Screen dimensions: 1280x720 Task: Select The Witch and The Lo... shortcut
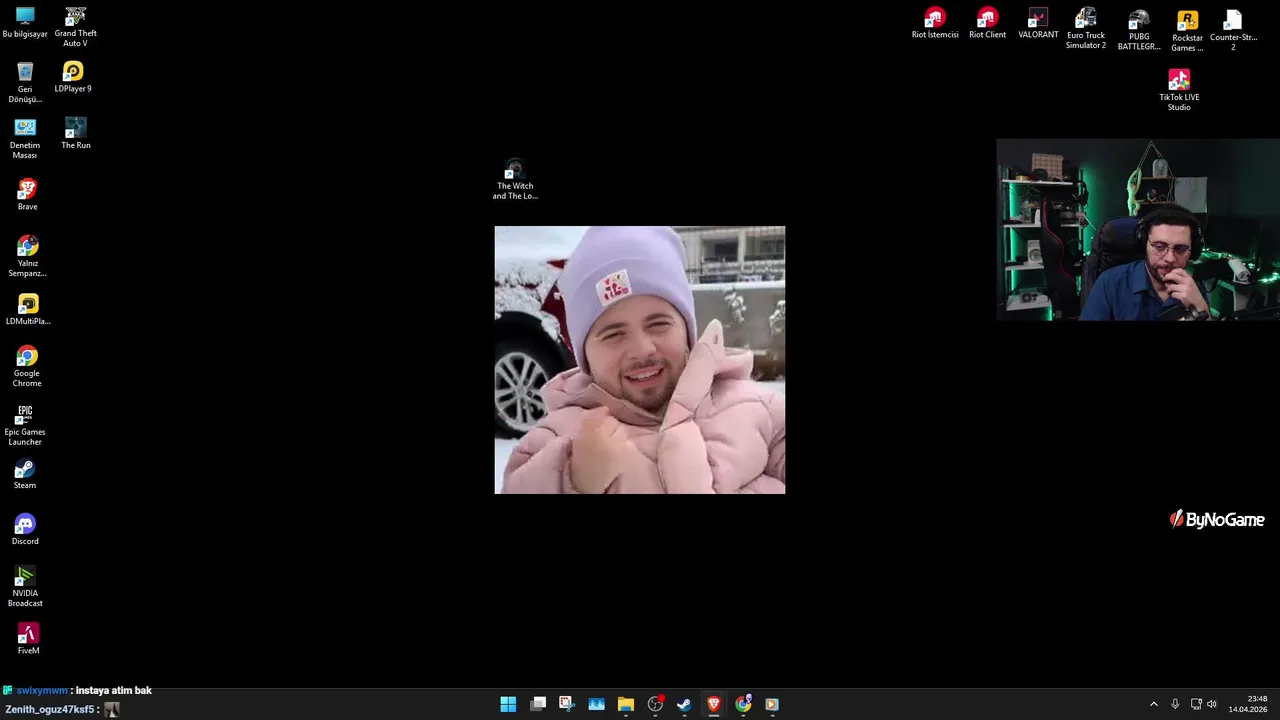tap(515, 179)
